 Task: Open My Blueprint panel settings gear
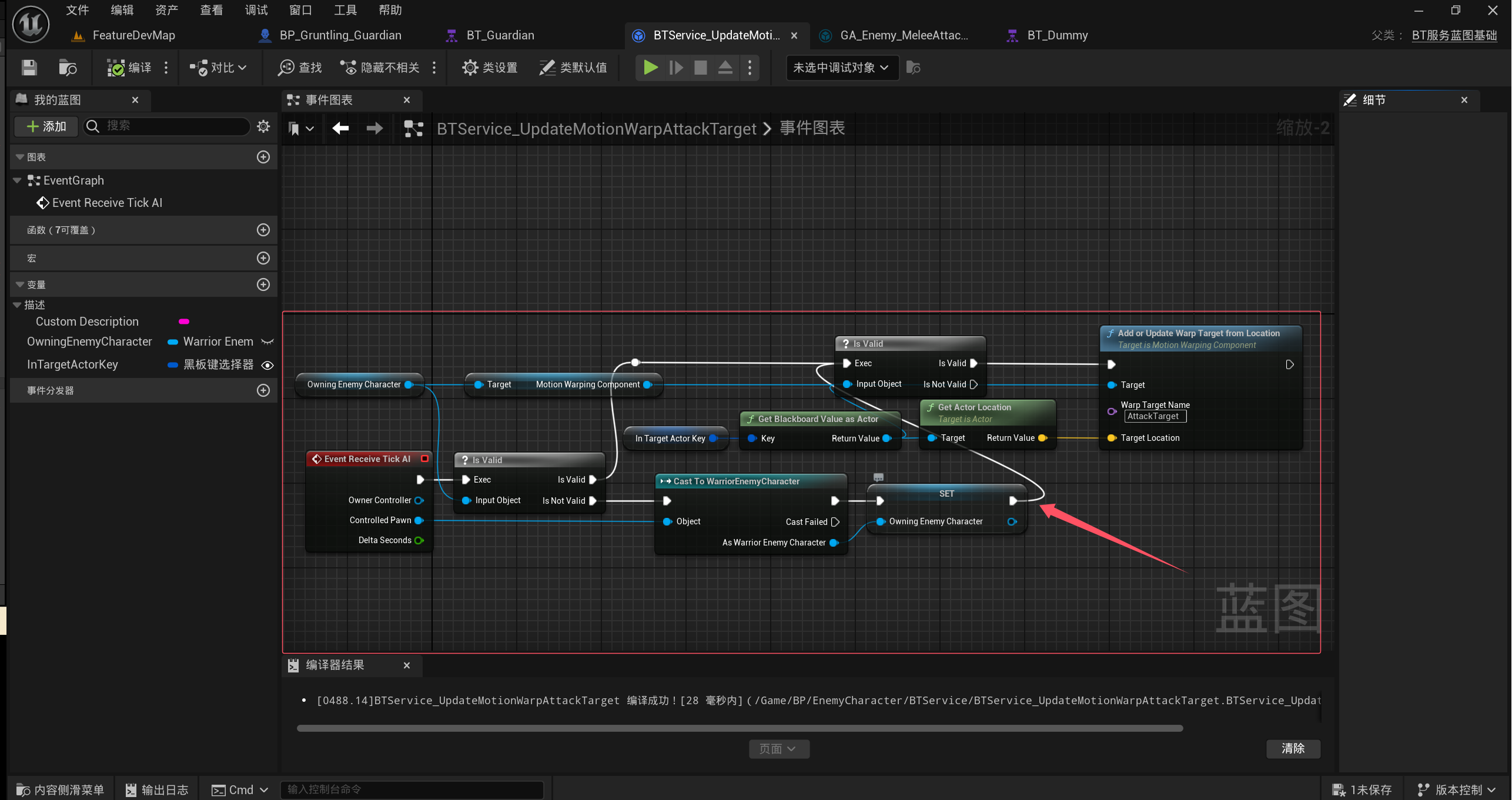pyautogui.click(x=263, y=126)
